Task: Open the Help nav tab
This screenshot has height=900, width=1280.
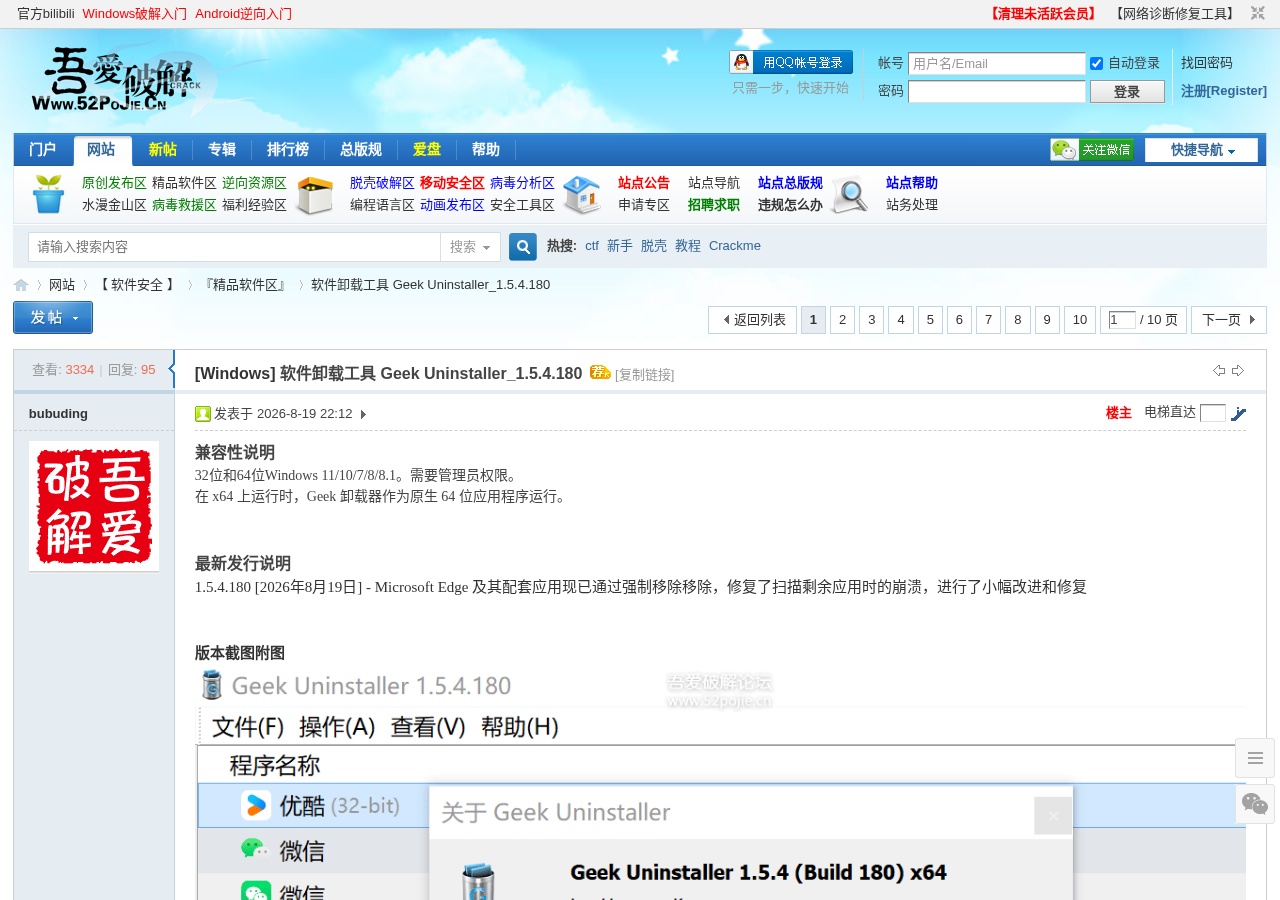Action: [x=486, y=150]
